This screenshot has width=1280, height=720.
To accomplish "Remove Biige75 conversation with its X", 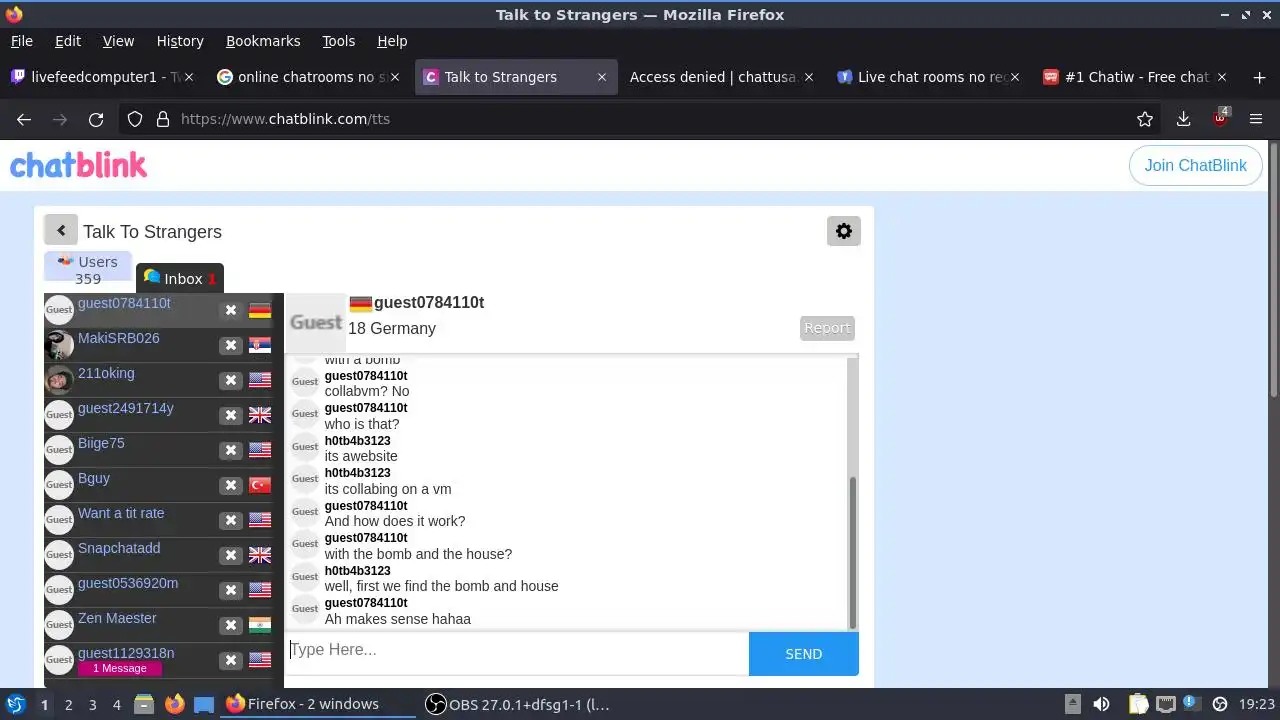I will point(231,450).
